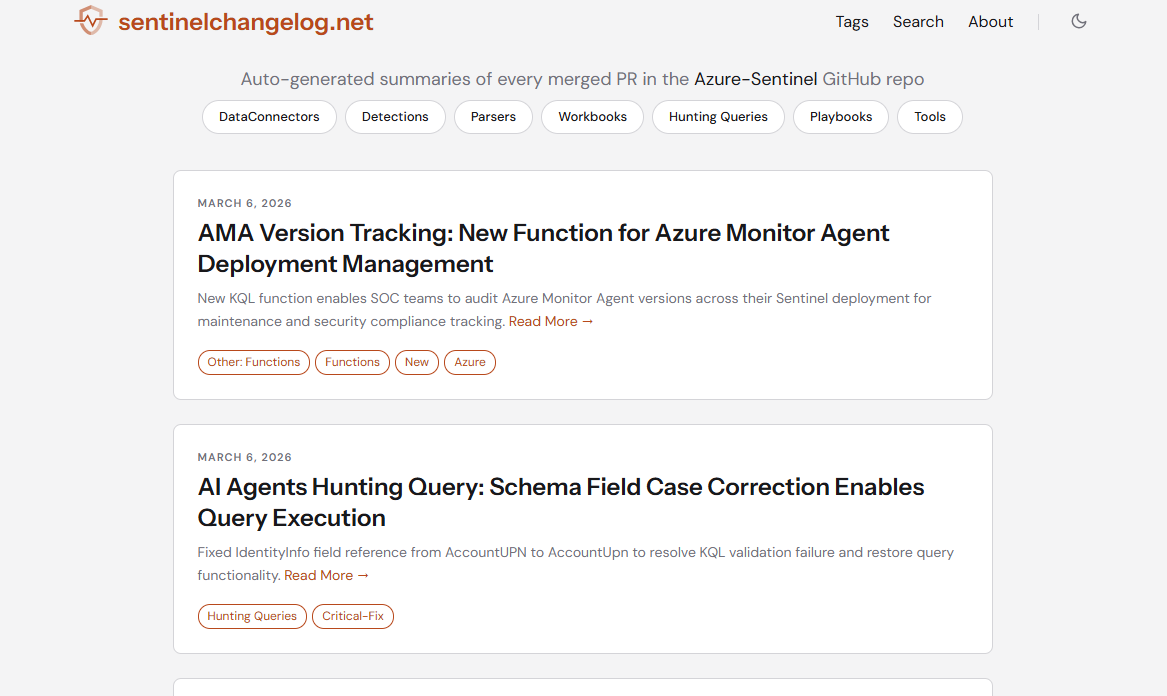Toggle dark mode with the moon icon

(x=1078, y=20)
